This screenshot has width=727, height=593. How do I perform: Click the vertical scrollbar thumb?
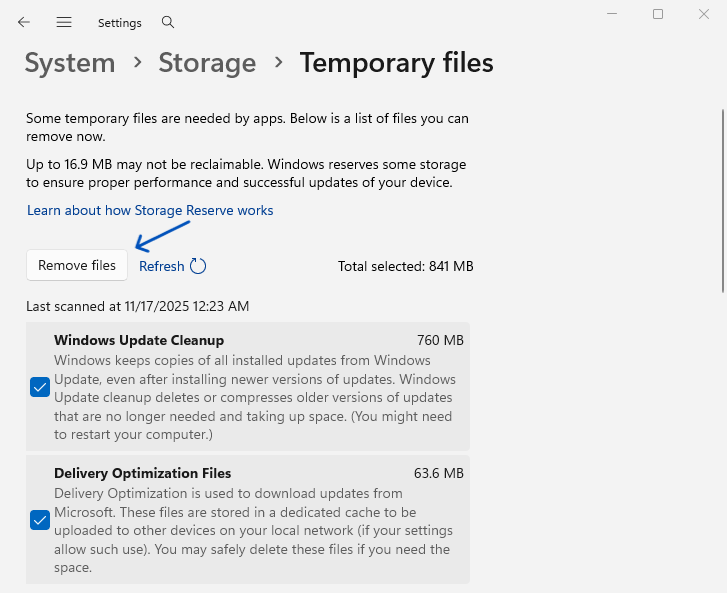[x=722, y=201]
